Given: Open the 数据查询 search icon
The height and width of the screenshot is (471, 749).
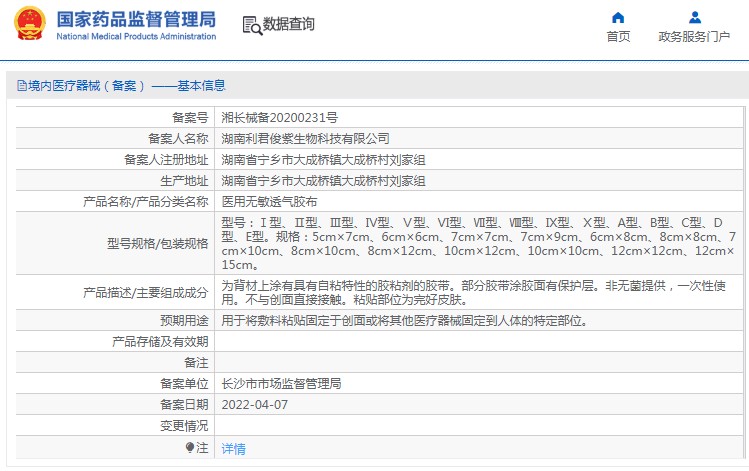Looking at the screenshot, I should [x=252, y=25].
